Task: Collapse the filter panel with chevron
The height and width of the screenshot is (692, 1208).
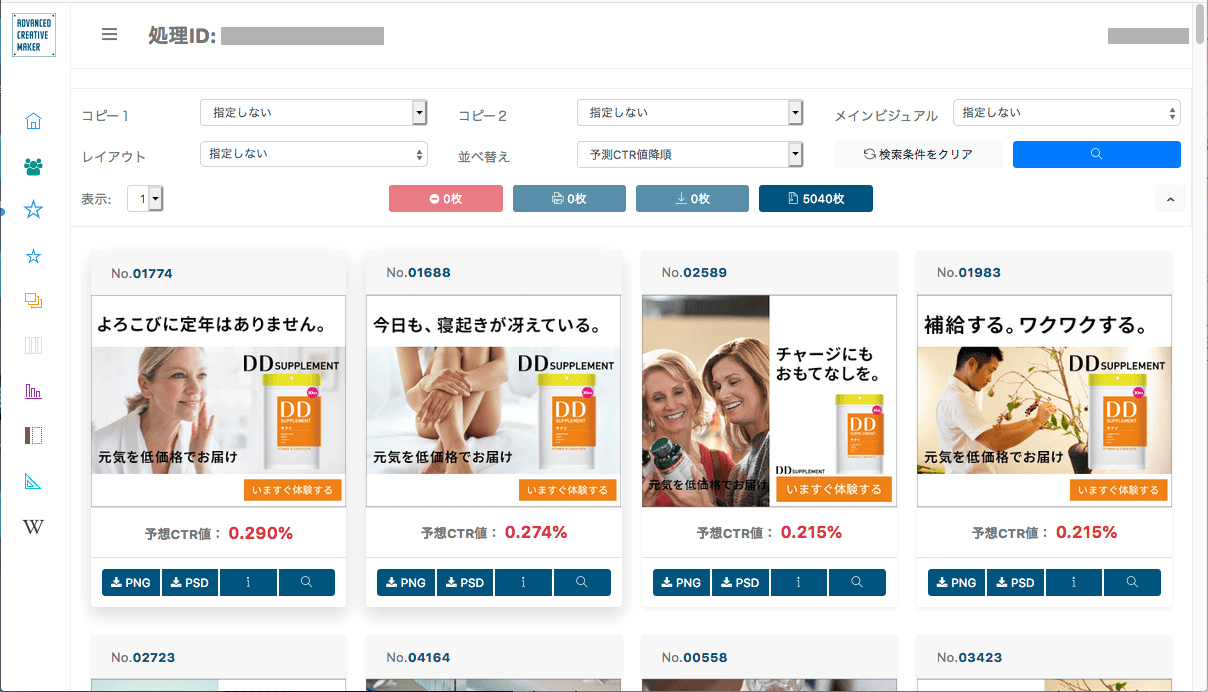Action: click(x=1170, y=199)
